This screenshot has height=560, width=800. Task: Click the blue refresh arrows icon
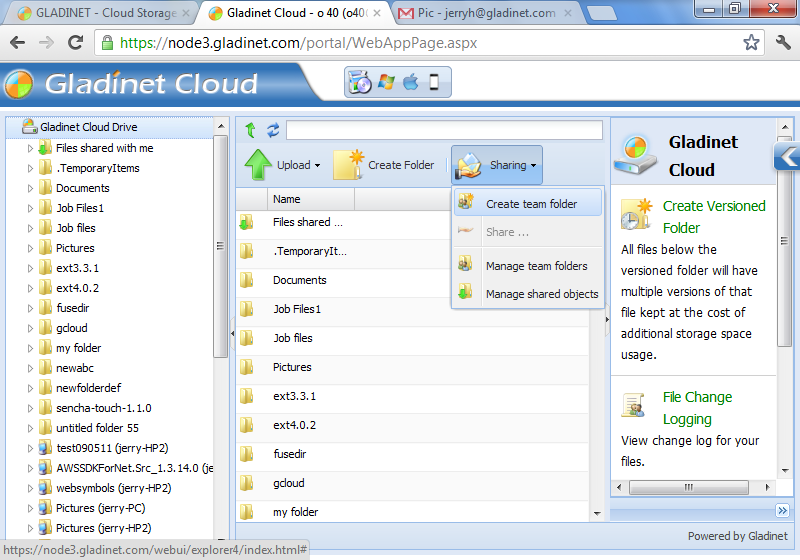(273, 131)
